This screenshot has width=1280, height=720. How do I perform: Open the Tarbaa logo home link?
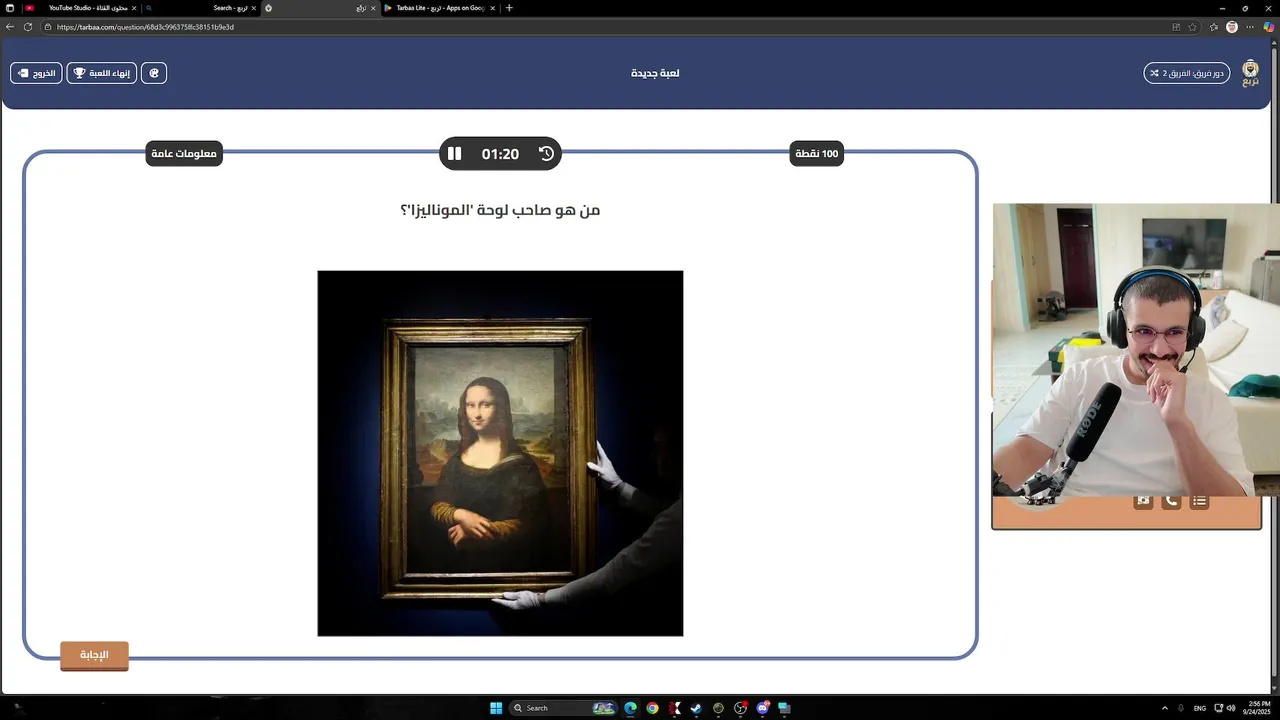point(1251,73)
